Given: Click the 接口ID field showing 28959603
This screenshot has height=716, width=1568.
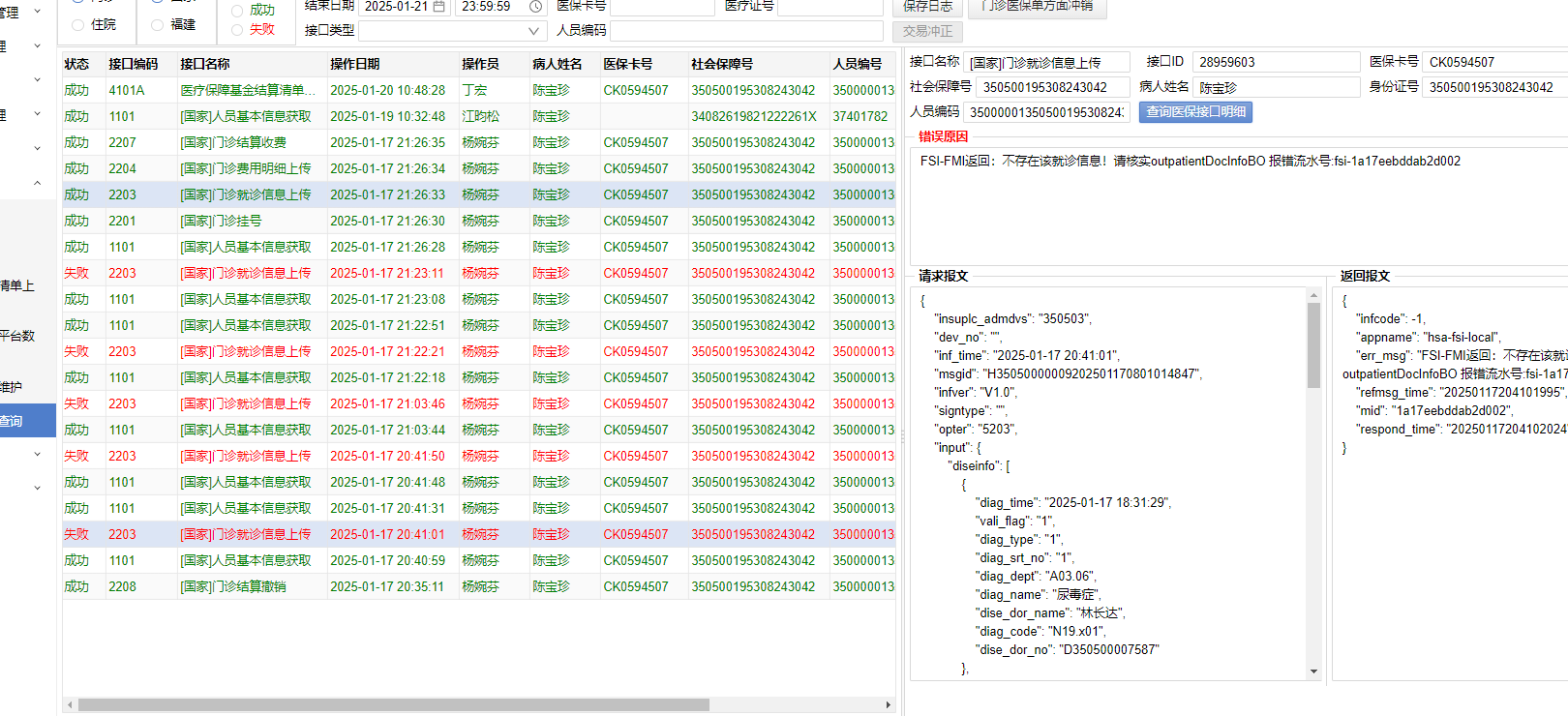Looking at the screenshot, I should 1276,62.
